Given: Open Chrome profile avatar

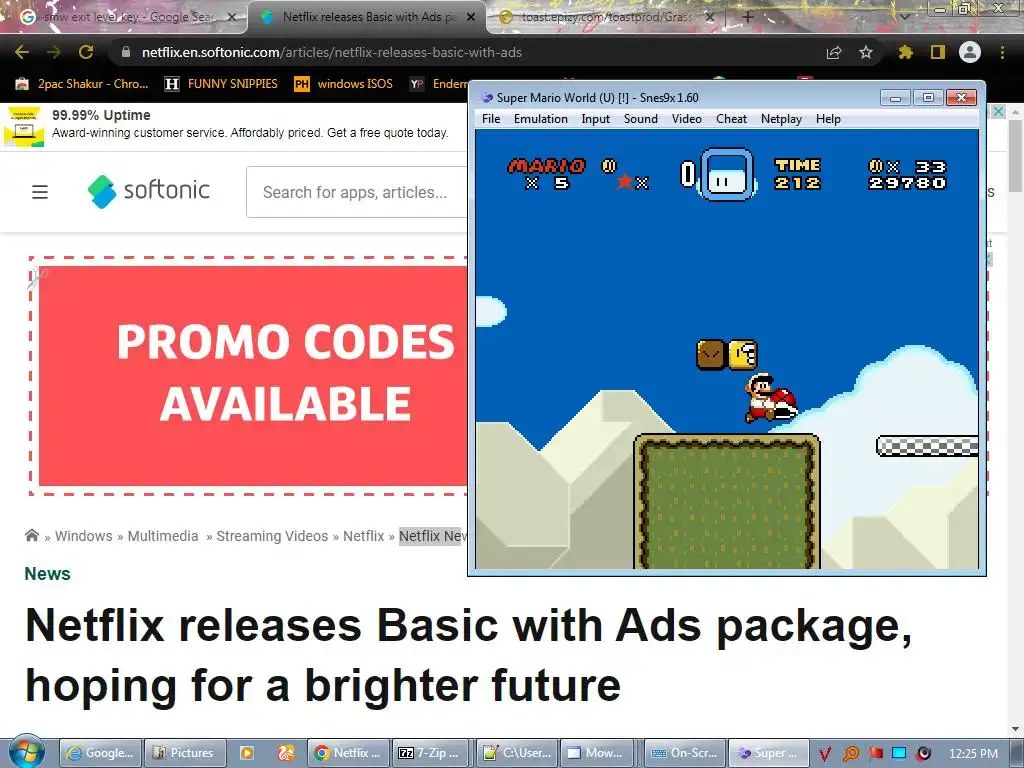Looking at the screenshot, I should 970,52.
